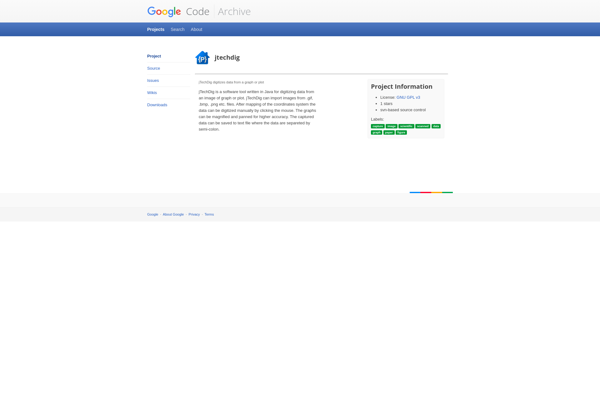Image resolution: width=600 pixels, height=394 pixels.
Task: Click the 'figure' label tag
Action: point(401,132)
